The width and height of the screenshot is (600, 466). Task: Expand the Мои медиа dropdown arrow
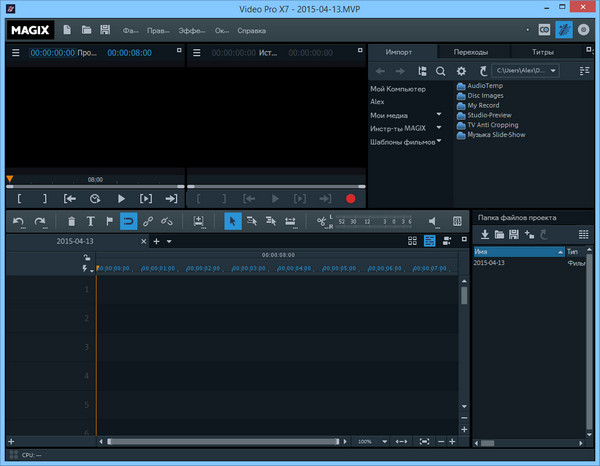tap(438, 115)
